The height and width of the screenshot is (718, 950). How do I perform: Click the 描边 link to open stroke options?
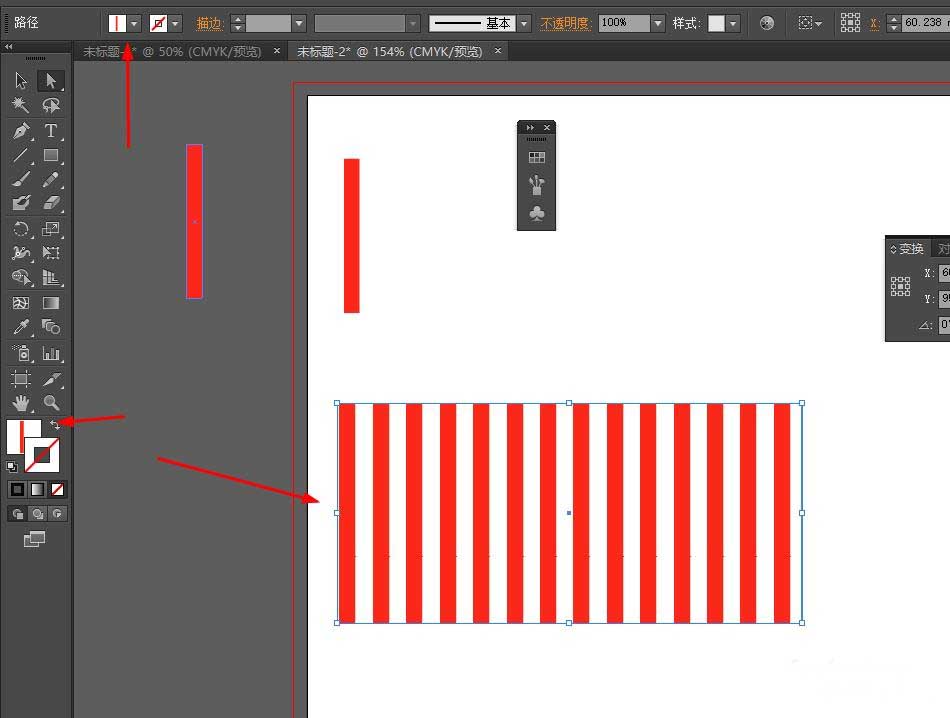(209, 22)
